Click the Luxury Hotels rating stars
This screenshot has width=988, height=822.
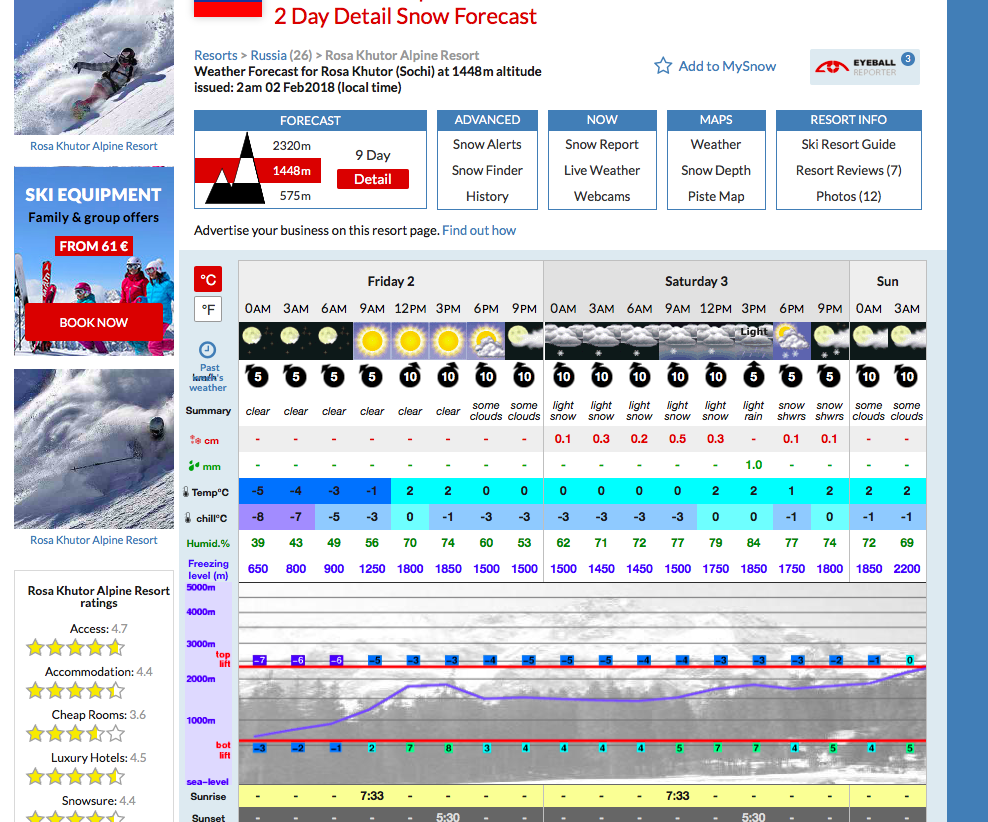[76, 776]
